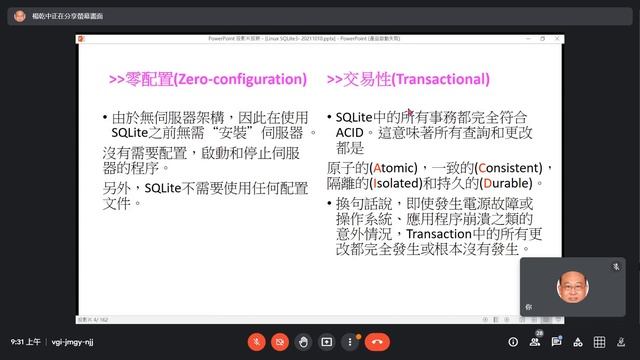Maximize the shared PowerPoint window
The width and height of the screenshot is (640, 360).
click(x=542, y=39)
